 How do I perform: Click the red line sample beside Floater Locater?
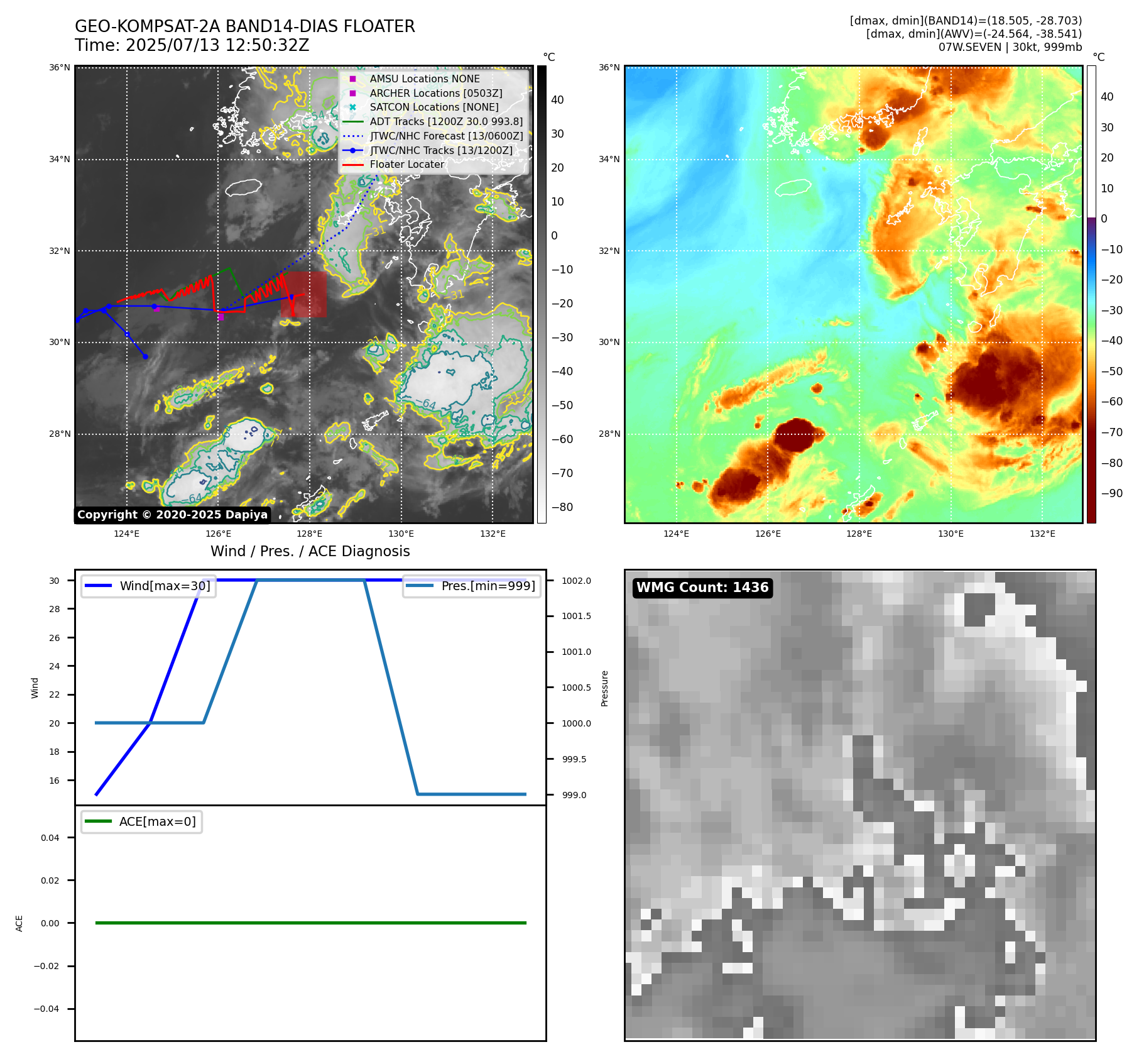(353, 165)
